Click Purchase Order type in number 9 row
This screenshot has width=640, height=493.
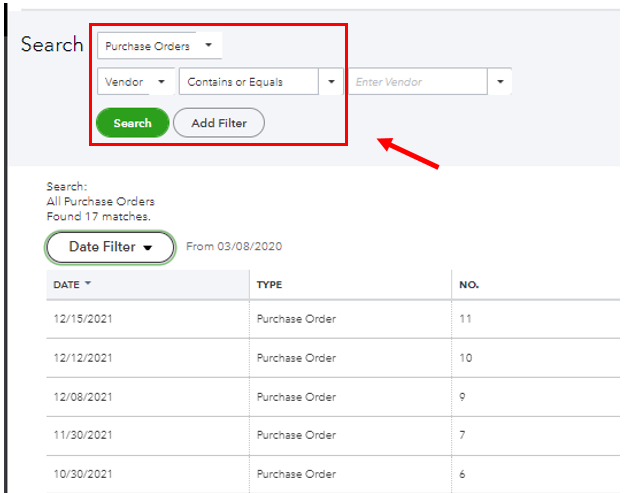click(x=296, y=397)
